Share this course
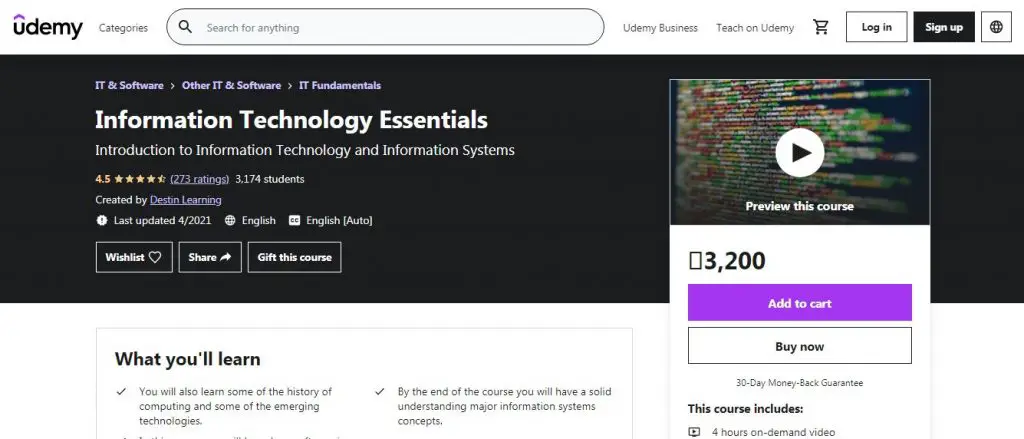 click(210, 257)
